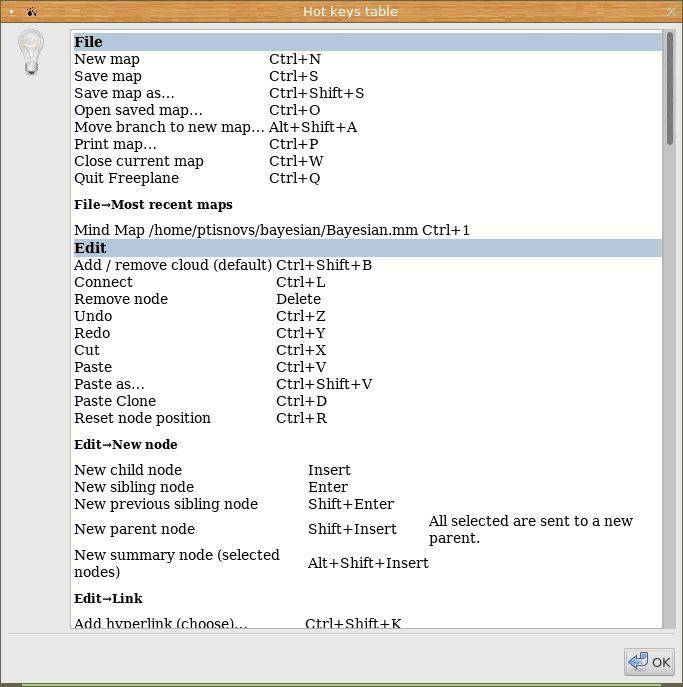Click the 'Redo' entry
The width and height of the screenshot is (683, 687).
(x=92, y=333)
